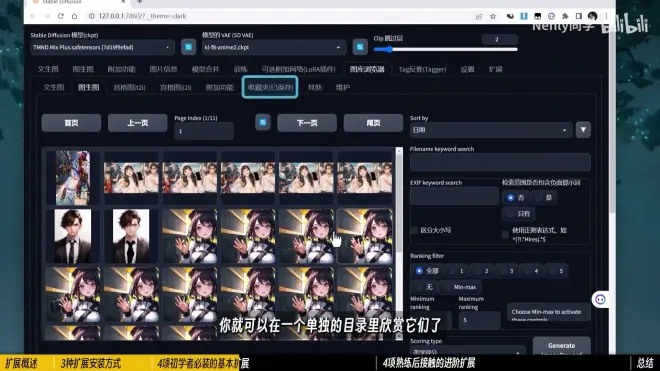Click the Maximum ranking field showing 5
The height and width of the screenshot is (371, 660).
coord(479,320)
